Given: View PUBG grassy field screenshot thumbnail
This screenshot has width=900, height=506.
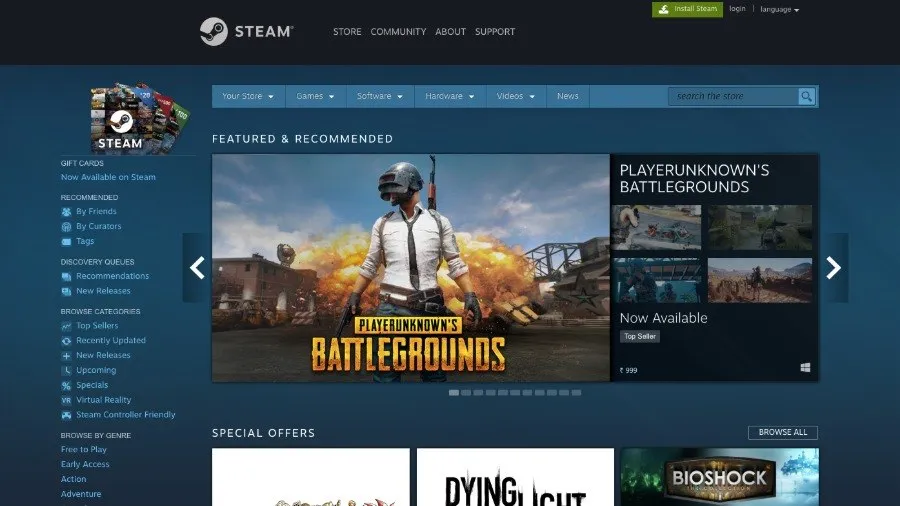Looking at the screenshot, I should [760, 228].
